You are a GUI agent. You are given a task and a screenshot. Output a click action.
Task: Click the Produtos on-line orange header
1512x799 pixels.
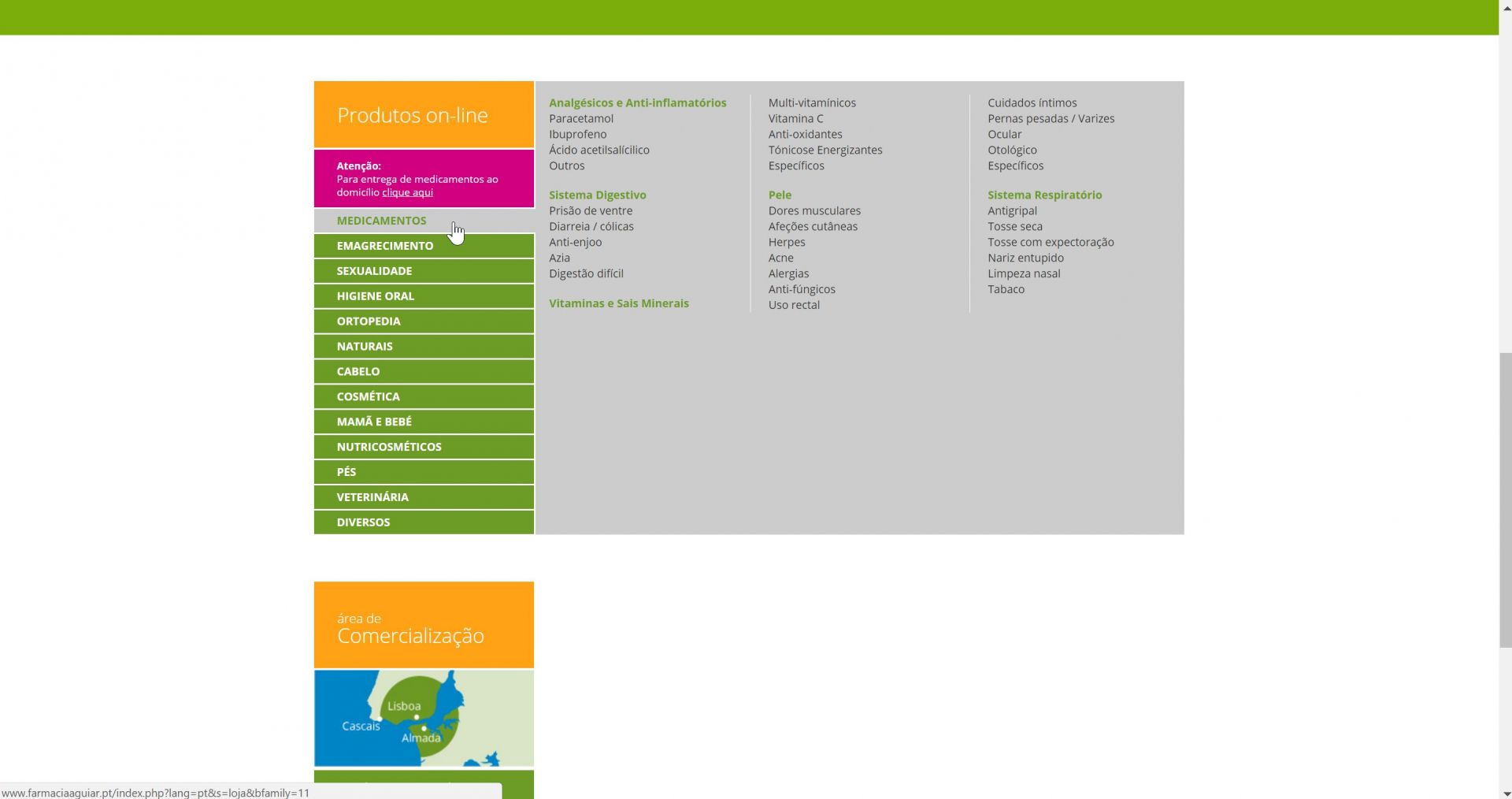(424, 115)
